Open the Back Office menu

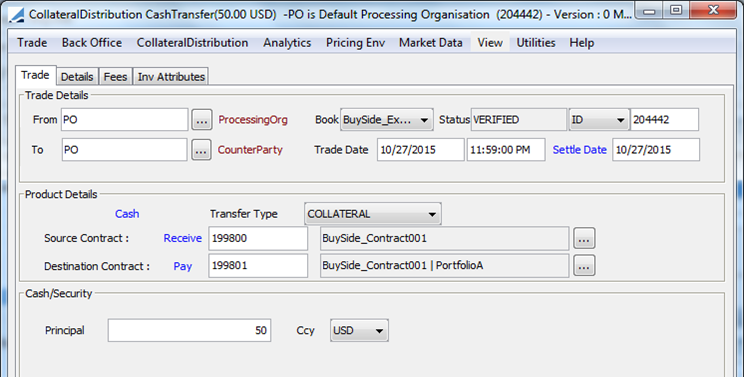pyautogui.click(x=92, y=43)
